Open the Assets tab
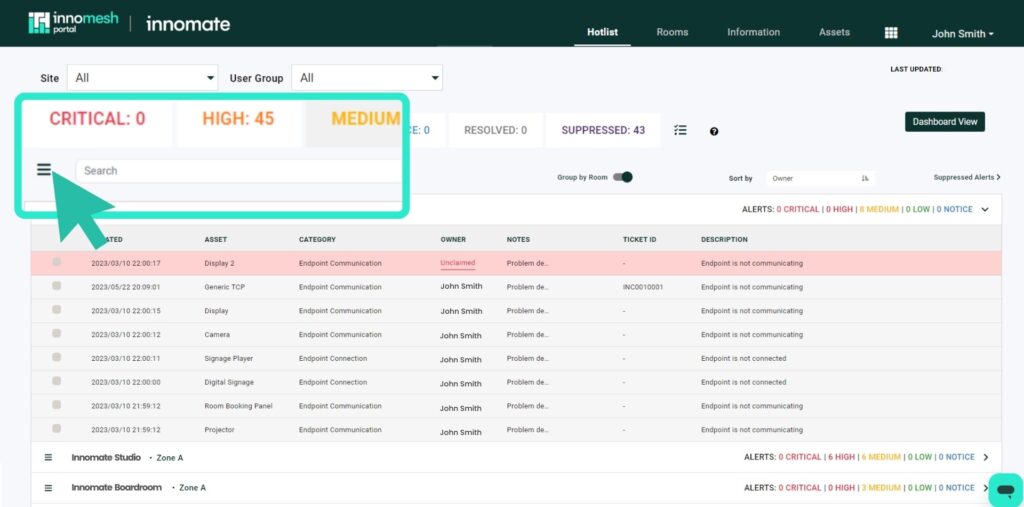The width and height of the screenshot is (1024, 507). click(x=834, y=32)
